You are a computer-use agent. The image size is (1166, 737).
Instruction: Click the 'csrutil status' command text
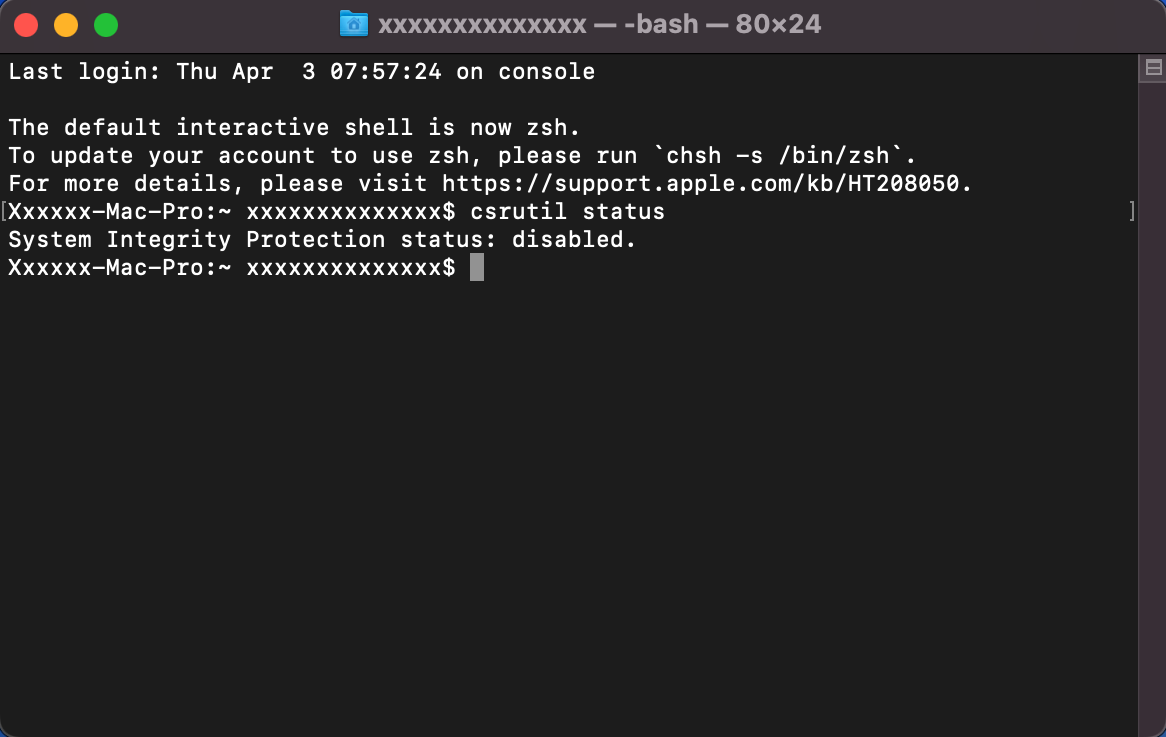point(567,212)
